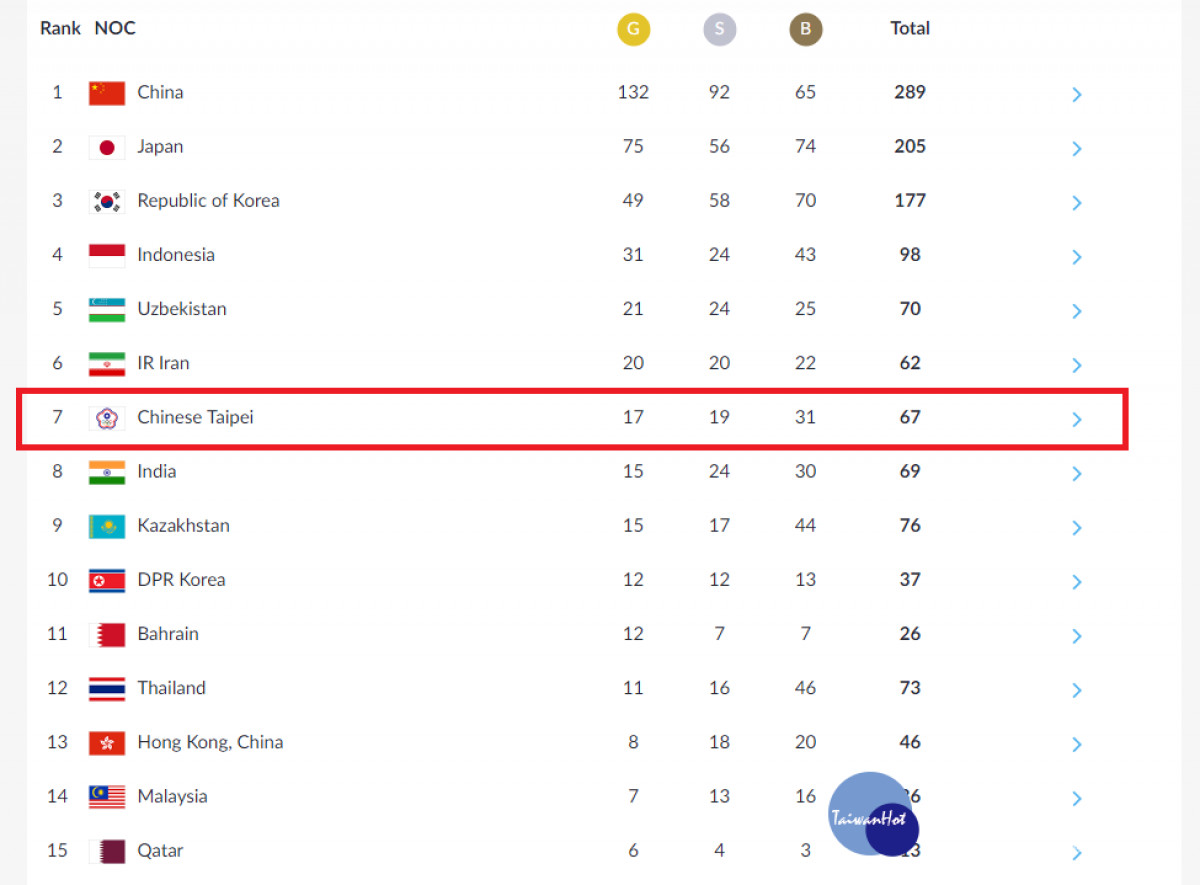
Task: Open the Uzbekistan country link
Action: point(182,309)
